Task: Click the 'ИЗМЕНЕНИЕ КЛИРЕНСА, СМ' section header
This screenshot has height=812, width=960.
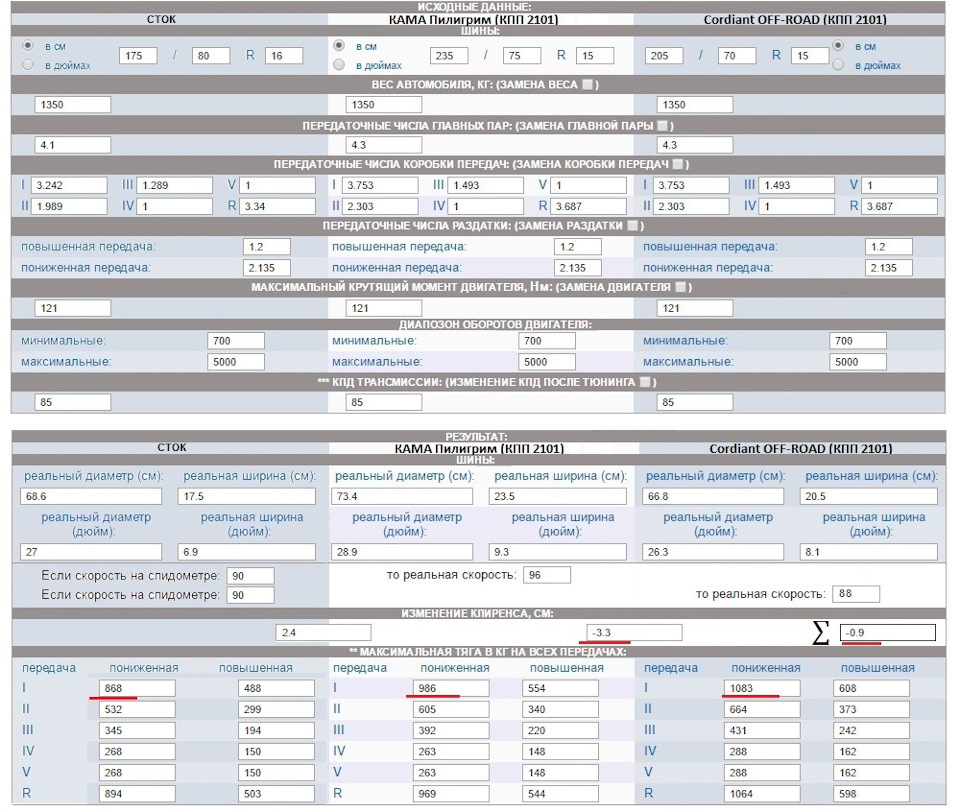Action: (x=478, y=613)
